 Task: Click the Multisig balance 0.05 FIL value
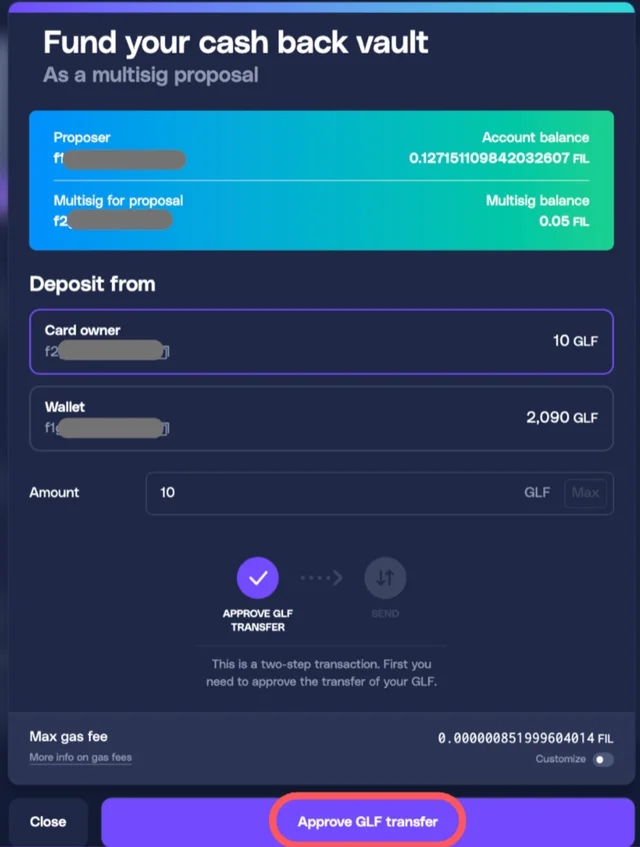click(x=564, y=221)
